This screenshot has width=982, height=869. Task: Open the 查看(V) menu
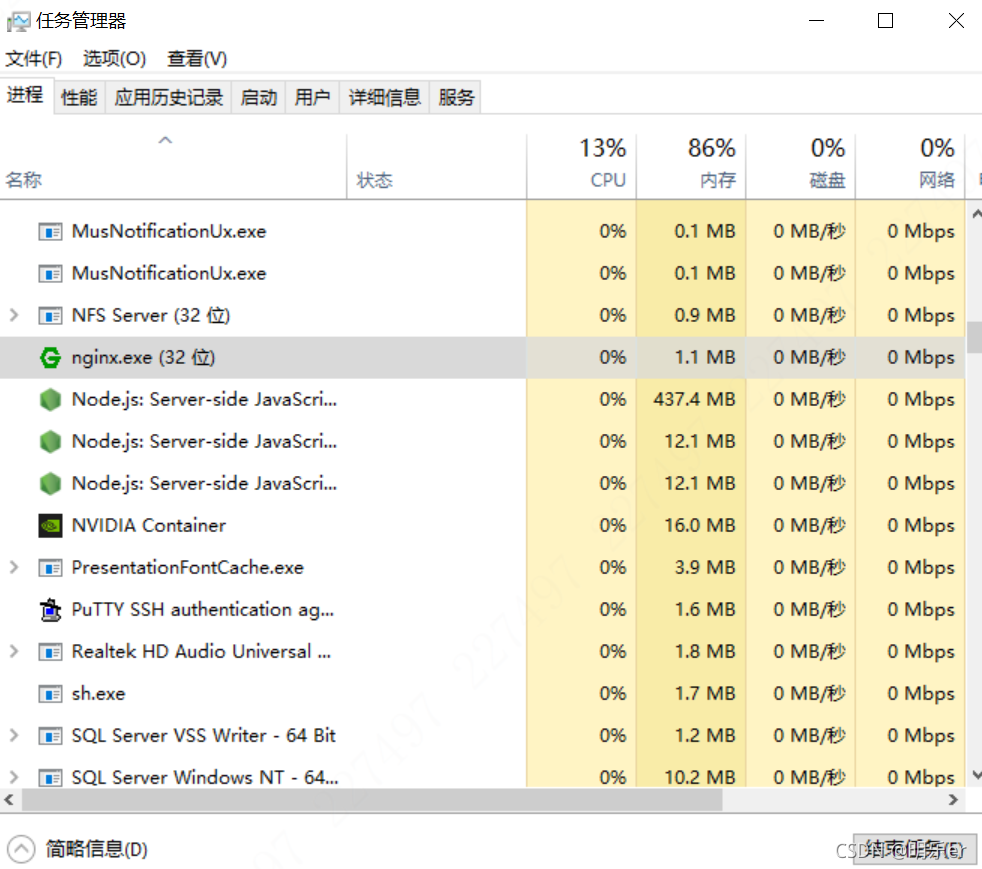pyautogui.click(x=197, y=59)
